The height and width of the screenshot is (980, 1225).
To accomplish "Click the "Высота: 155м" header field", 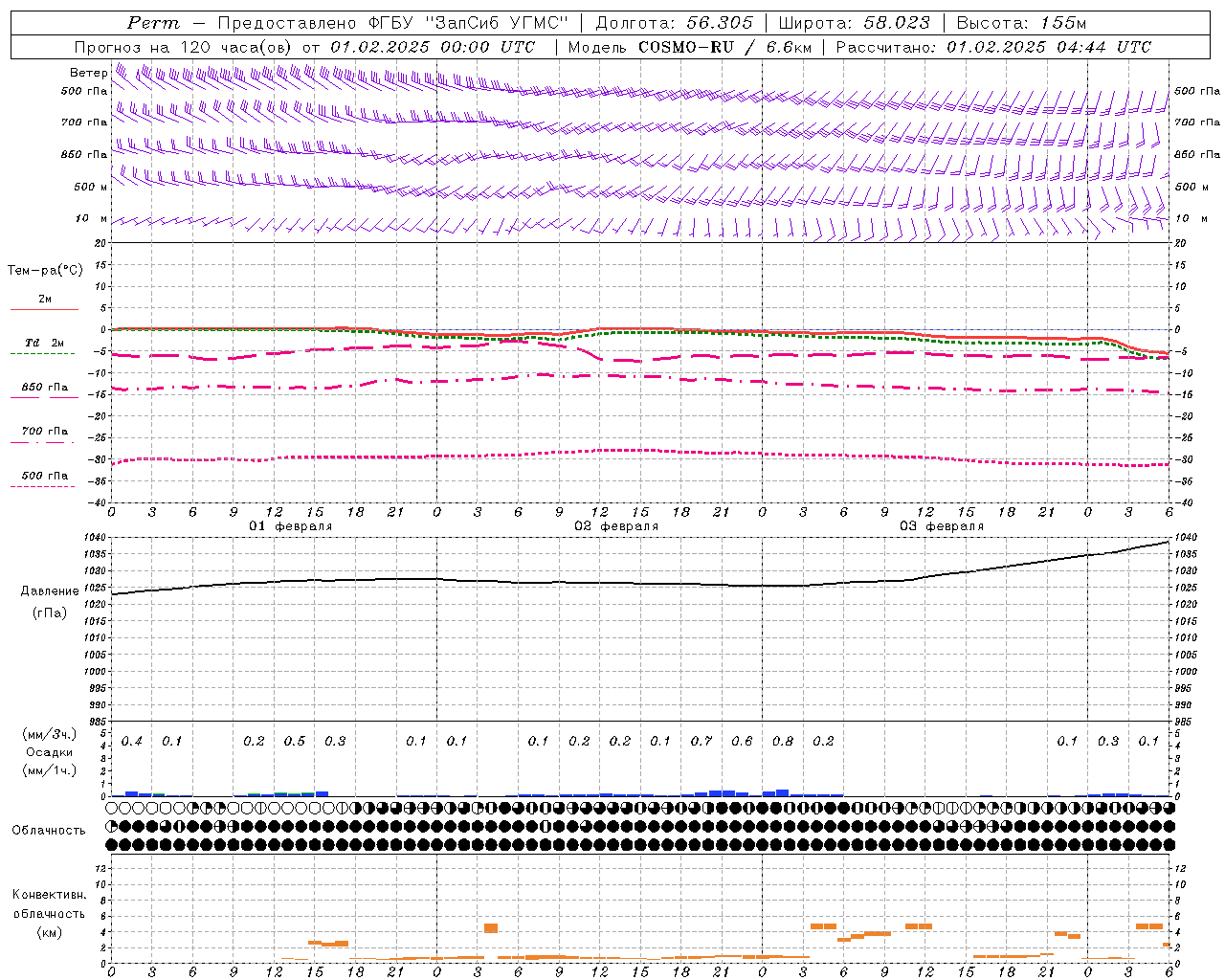I will [1022, 23].
